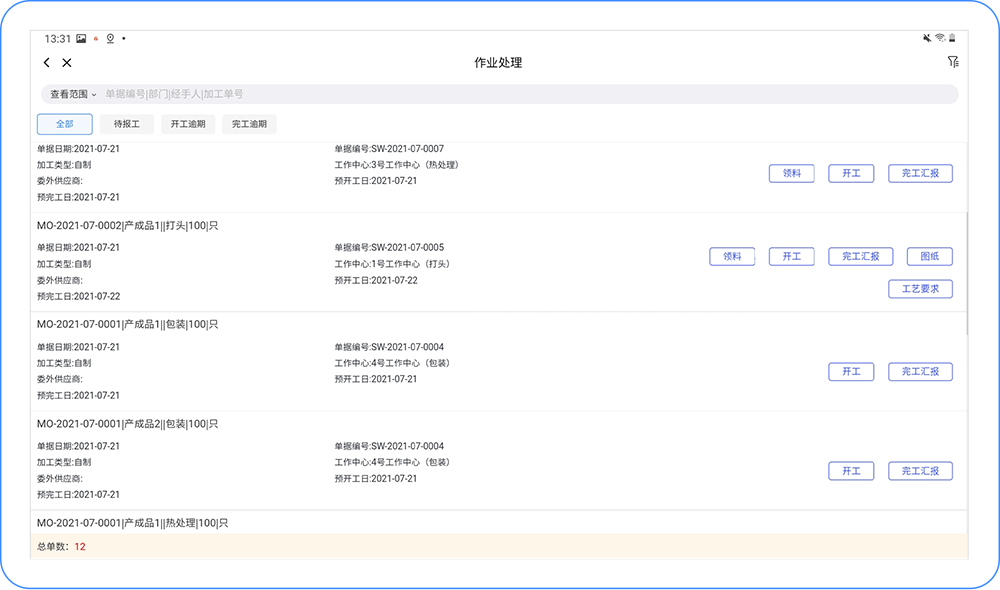Click 开工 for order SW-2021-07-0005
This screenshot has height=590, width=1000.
tap(792, 256)
